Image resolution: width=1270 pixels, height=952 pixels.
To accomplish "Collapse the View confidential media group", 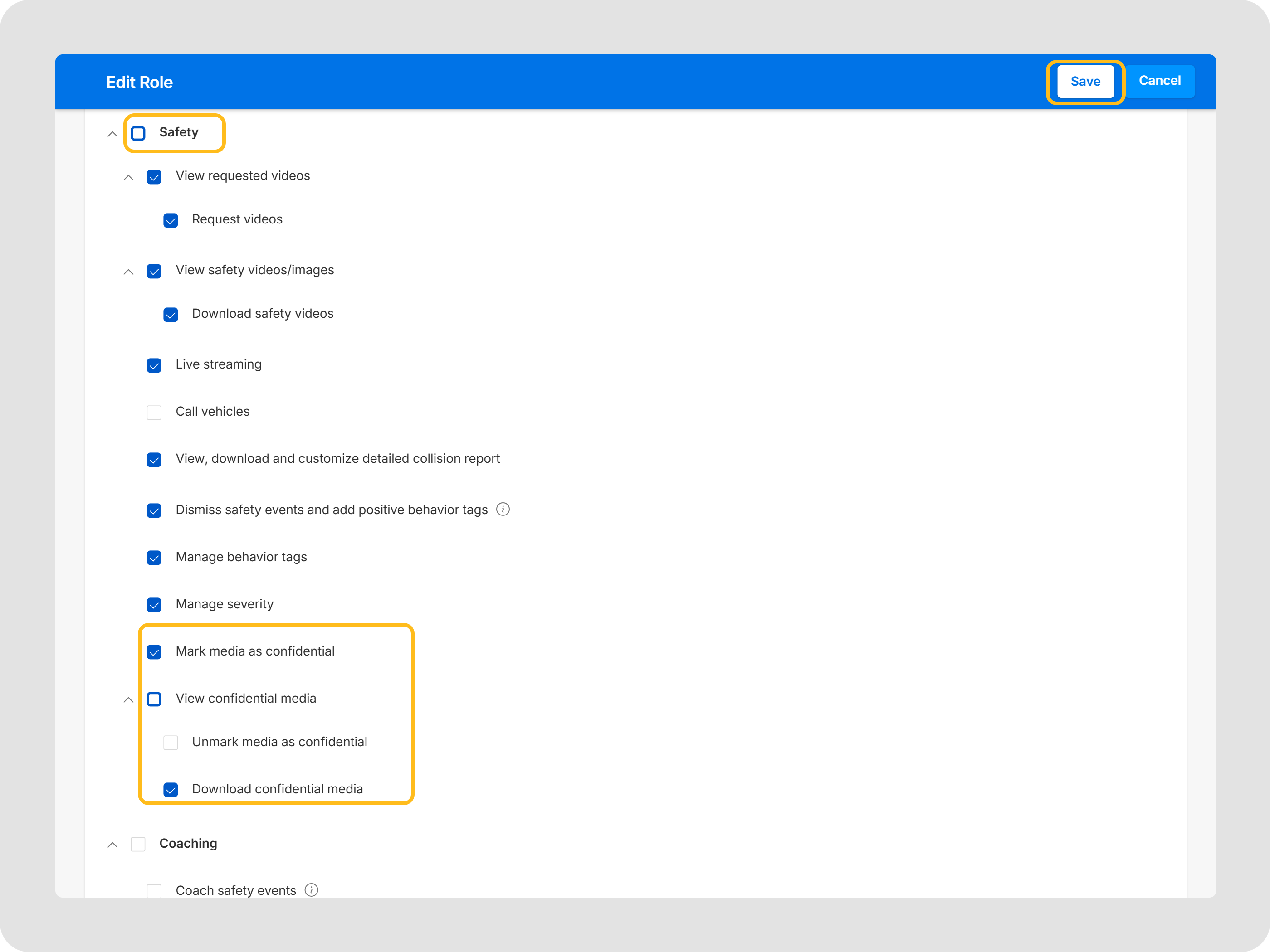I will coord(129,699).
